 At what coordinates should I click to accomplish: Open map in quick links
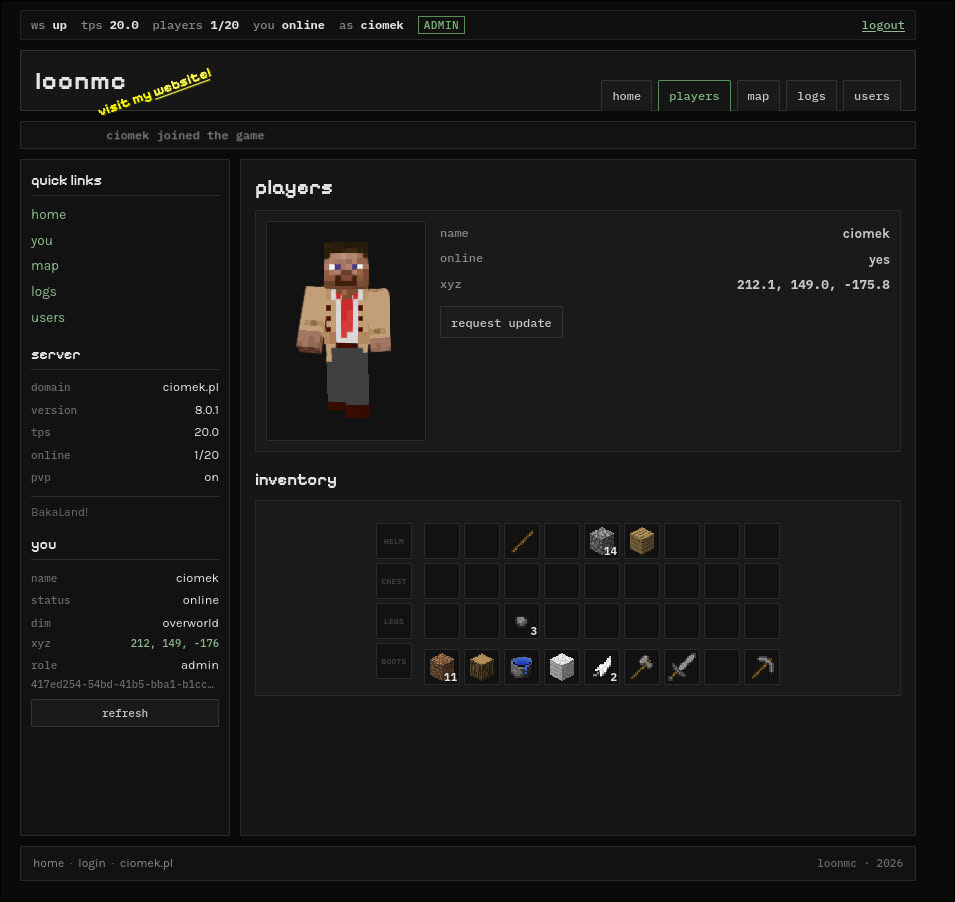(x=45, y=266)
